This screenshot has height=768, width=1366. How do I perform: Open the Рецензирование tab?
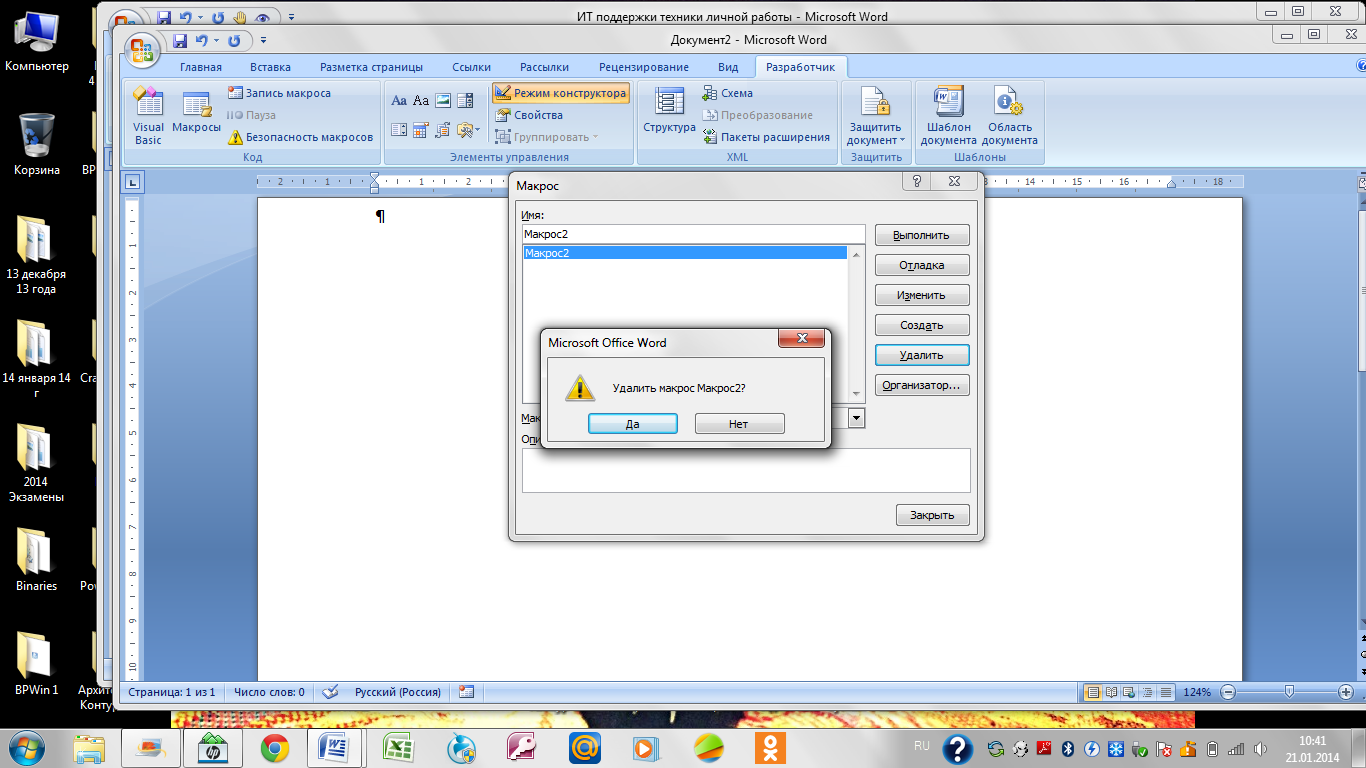(x=643, y=67)
